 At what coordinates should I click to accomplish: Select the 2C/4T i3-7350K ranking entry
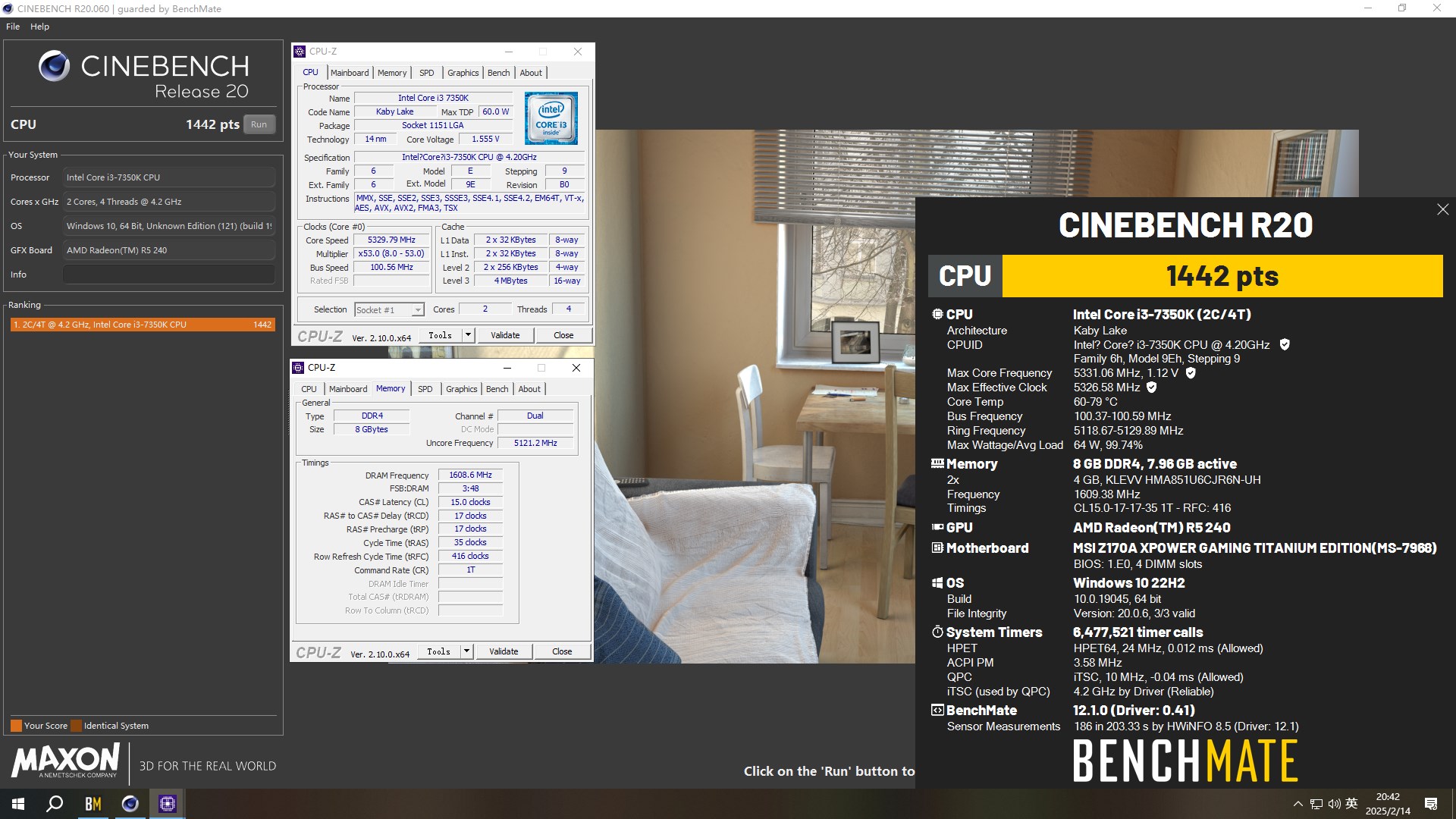tap(143, 325)
